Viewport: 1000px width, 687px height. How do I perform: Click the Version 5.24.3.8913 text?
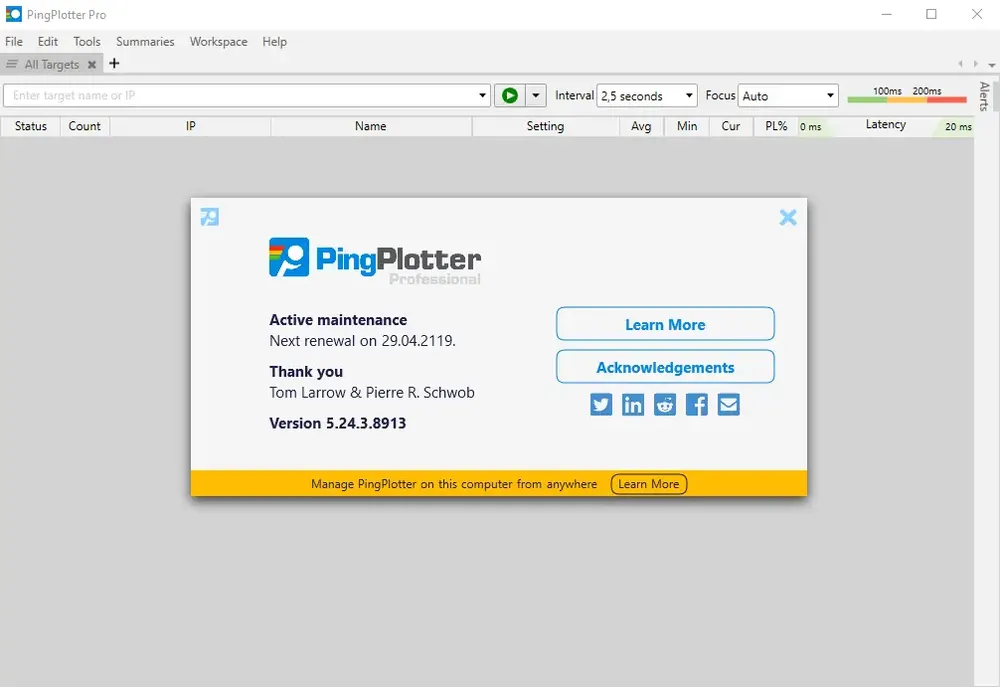click(337, 424)
